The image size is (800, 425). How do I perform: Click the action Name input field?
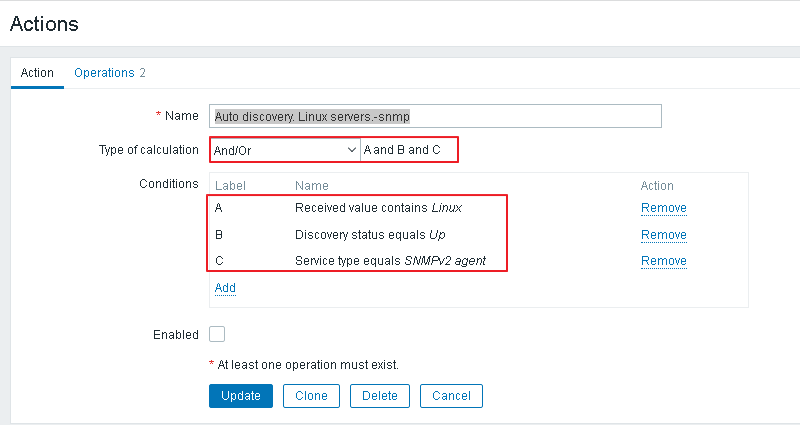click(x=436, y=116)
